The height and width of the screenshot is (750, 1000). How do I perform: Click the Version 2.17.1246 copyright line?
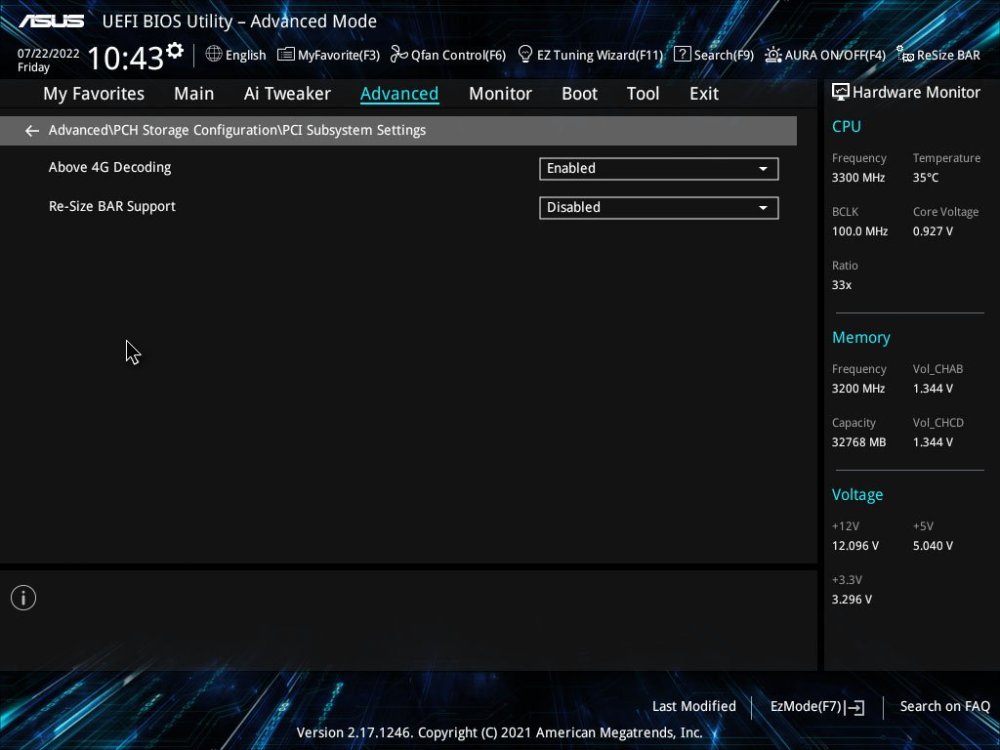(x=499, y=733)
